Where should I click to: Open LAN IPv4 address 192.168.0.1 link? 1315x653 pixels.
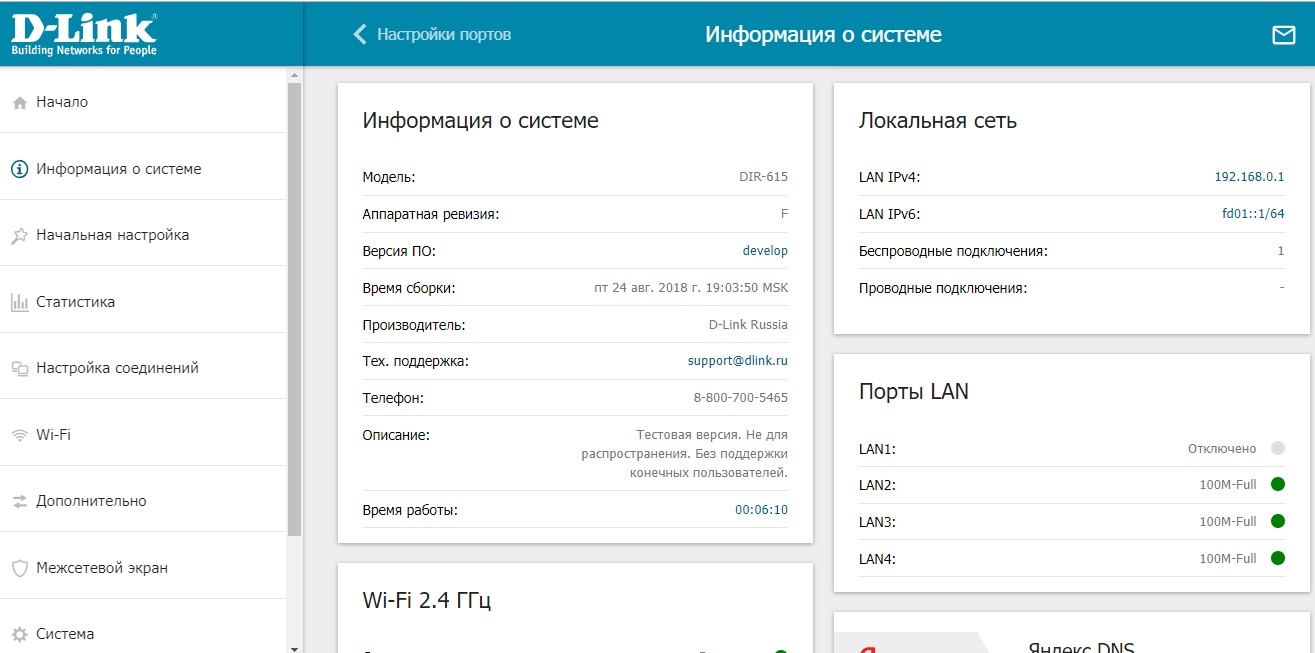(1249, 177)
